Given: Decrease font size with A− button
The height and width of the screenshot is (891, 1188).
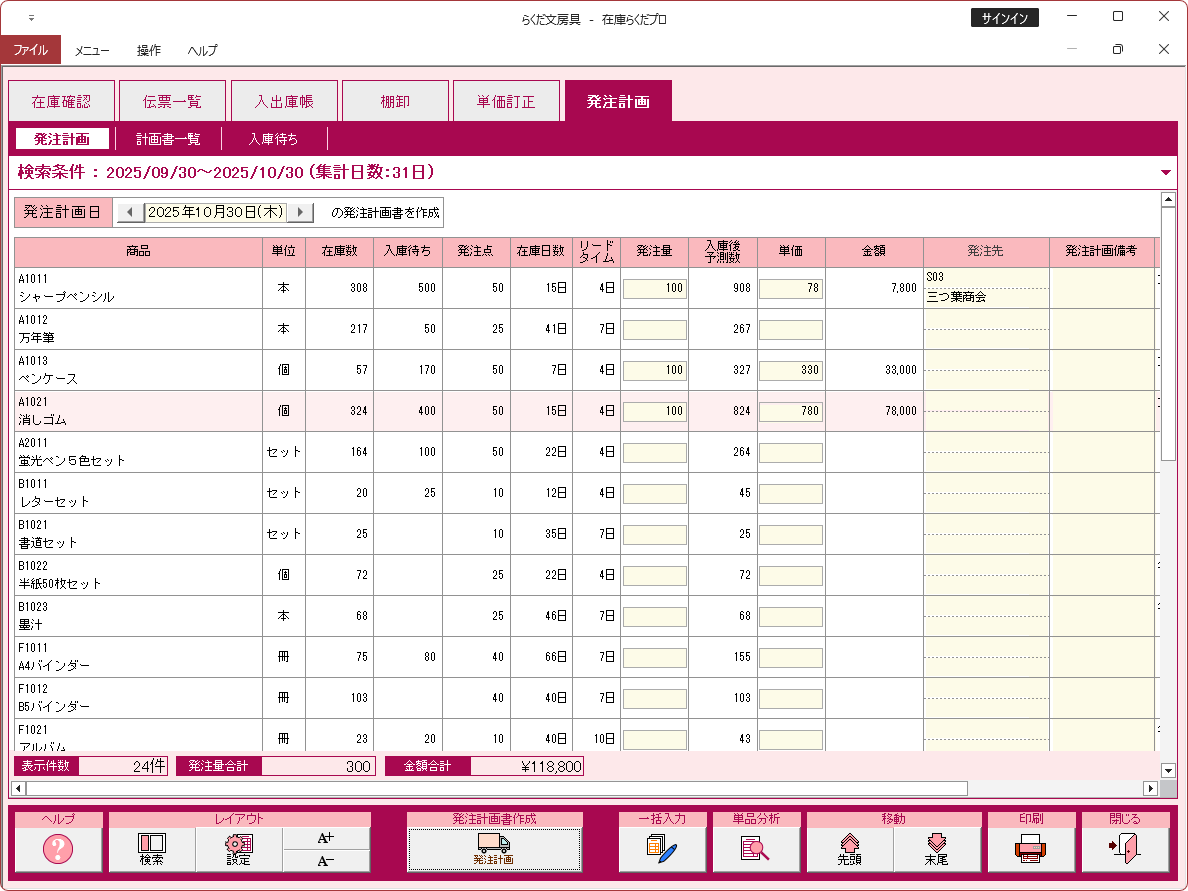Looking at the screenshot, I should [x=326, y=861].
